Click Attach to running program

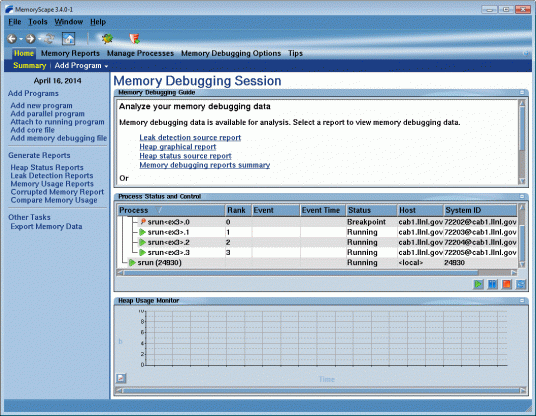point(57,122)
